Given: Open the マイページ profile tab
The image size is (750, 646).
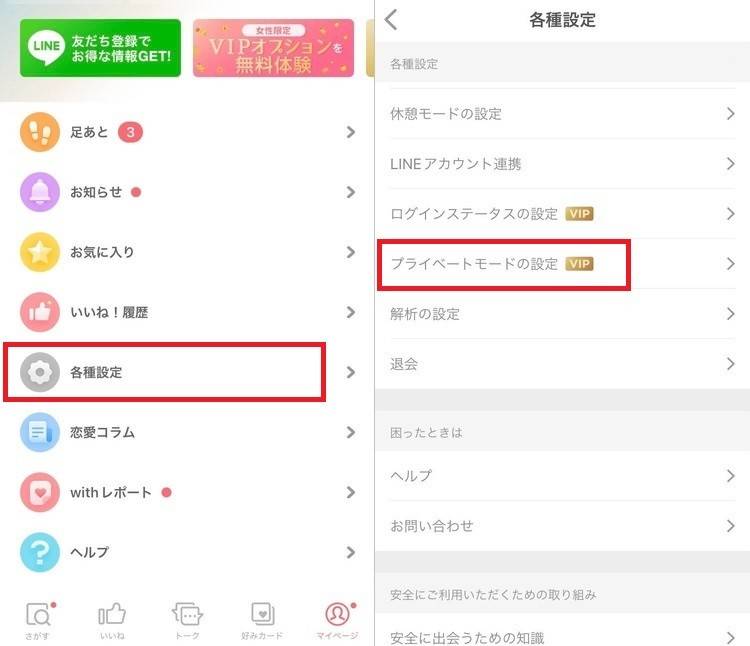Looking at the screenshot, I should (x=337, y=621).
